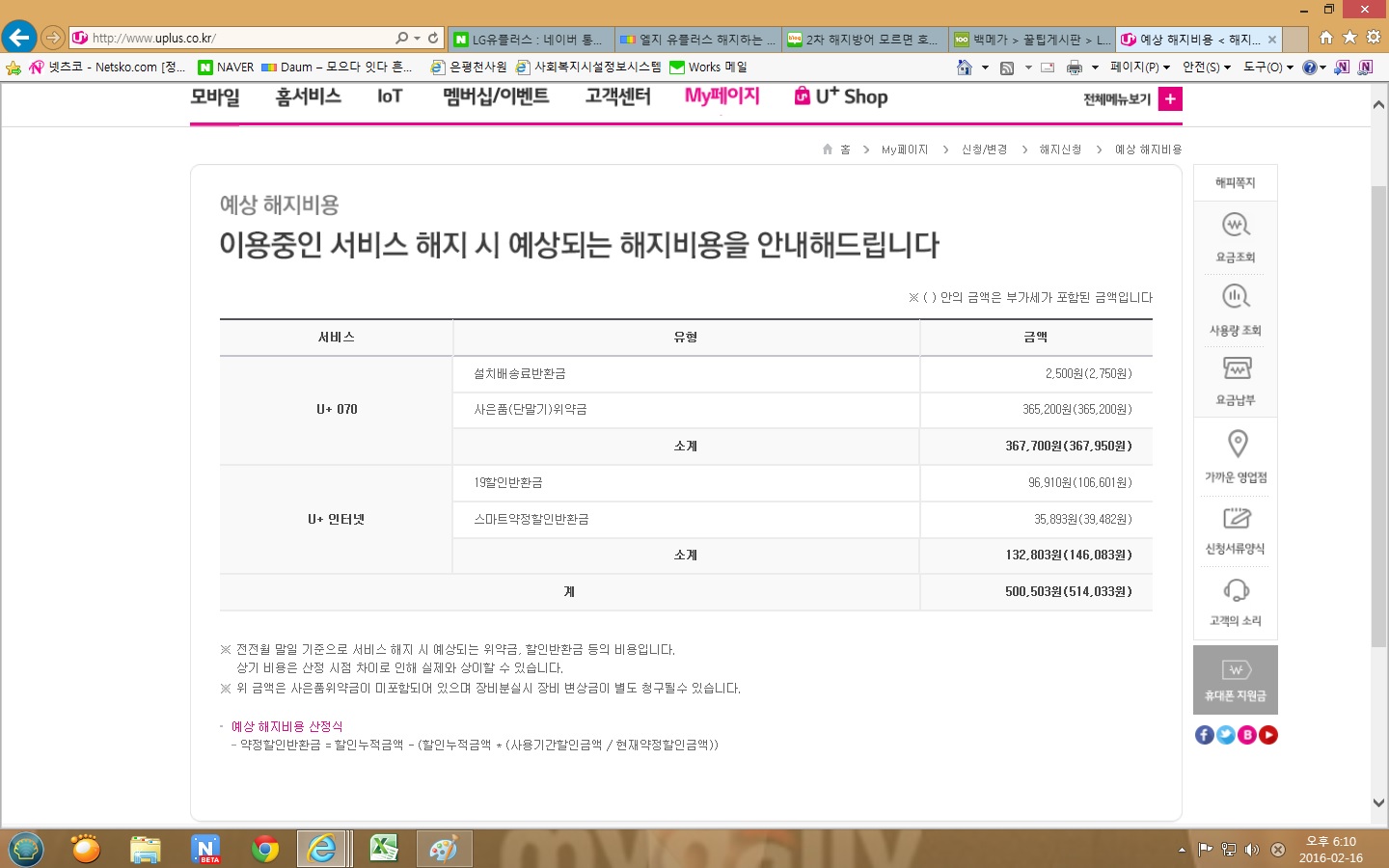Click the Facebook share icon
The image size is (1389, 868).
(1204, 735)
